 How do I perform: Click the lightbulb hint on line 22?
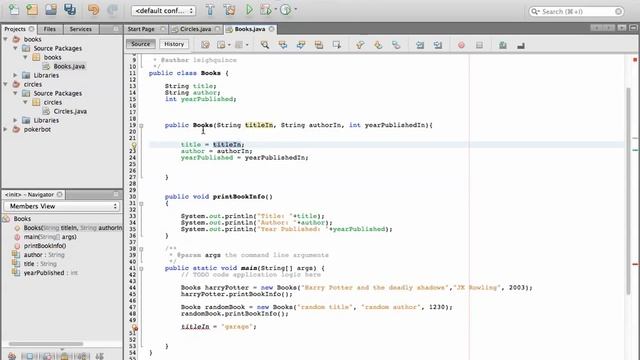(x=134, y=144)
